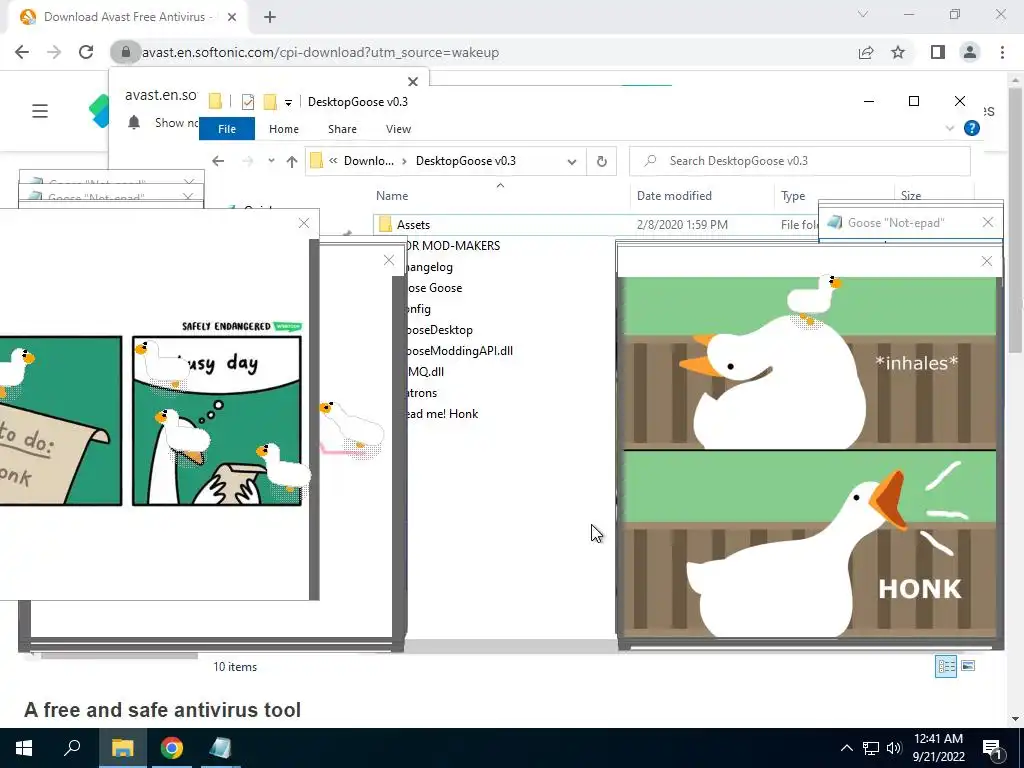The image size is (1024, 768).
Task: Select the Read me! Honk file
Action: [441, 413]
